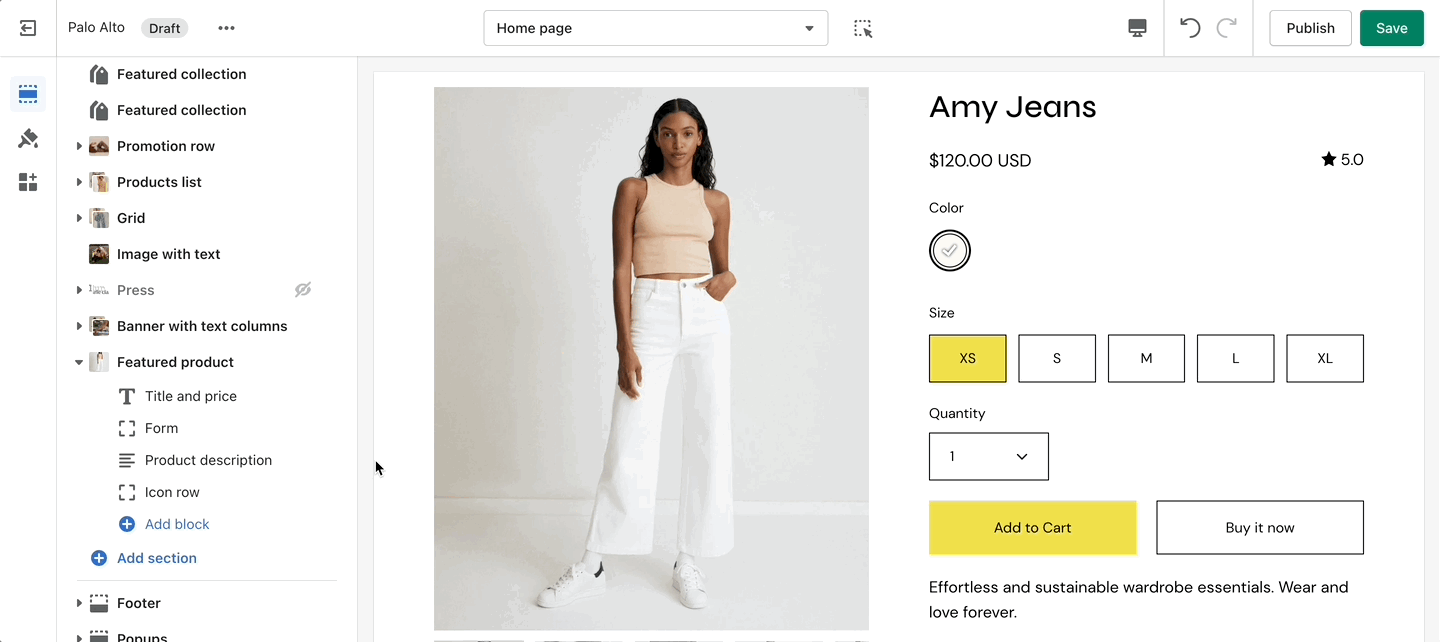Screen dimensions: 1440x642
Task: Click the theme actions three-dot menu
Action: (x=227, y=28)
